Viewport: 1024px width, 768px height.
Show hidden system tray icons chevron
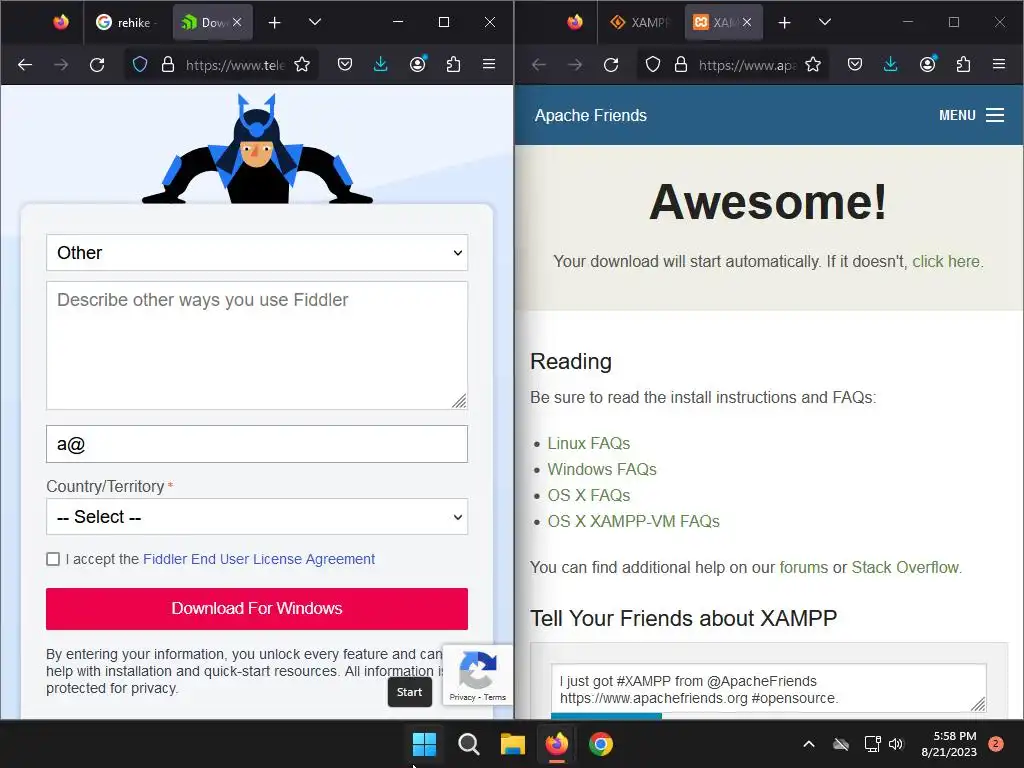click(x=808, y=744)
